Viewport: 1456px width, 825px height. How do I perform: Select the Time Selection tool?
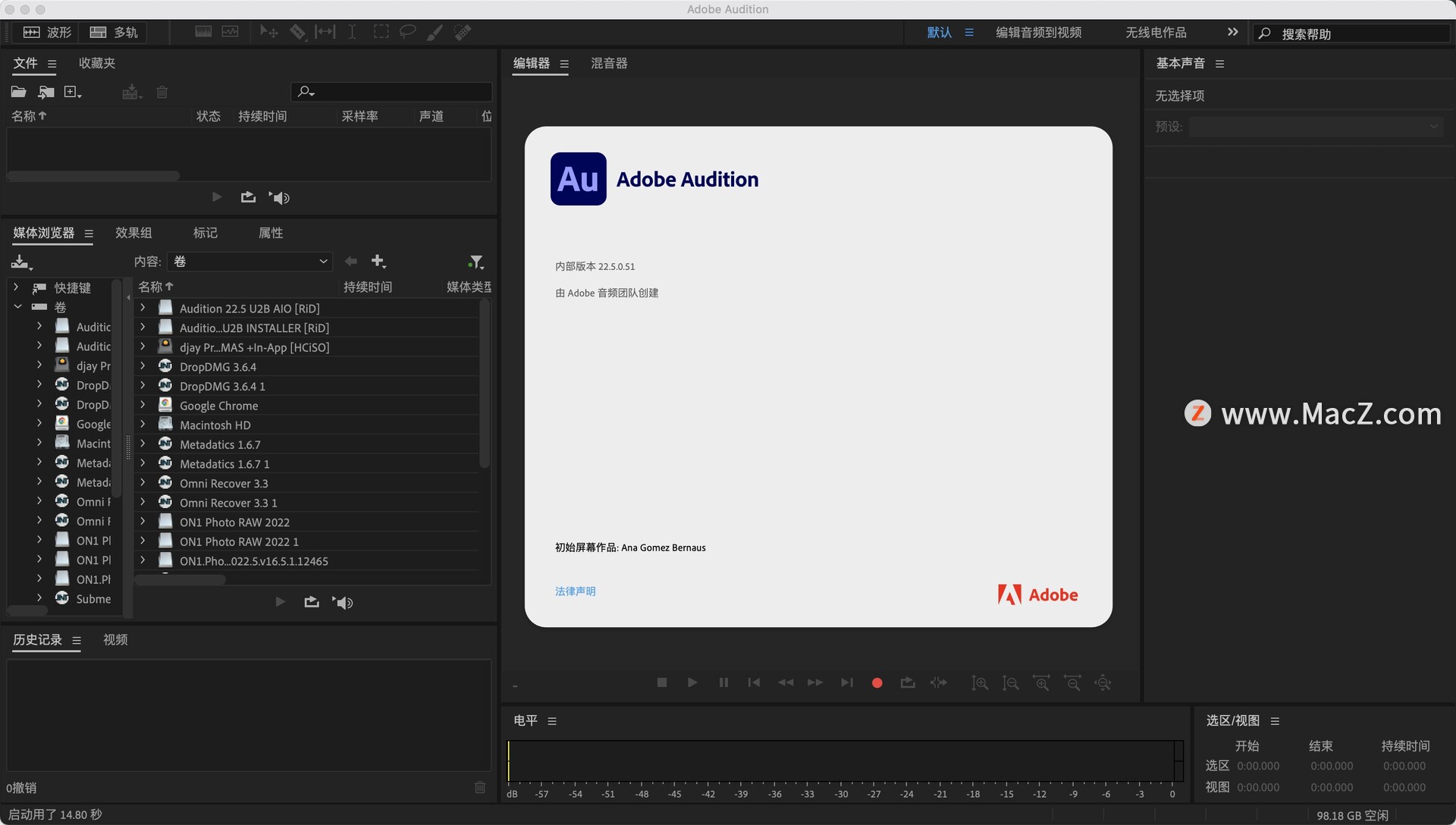[x=352, y=32]
